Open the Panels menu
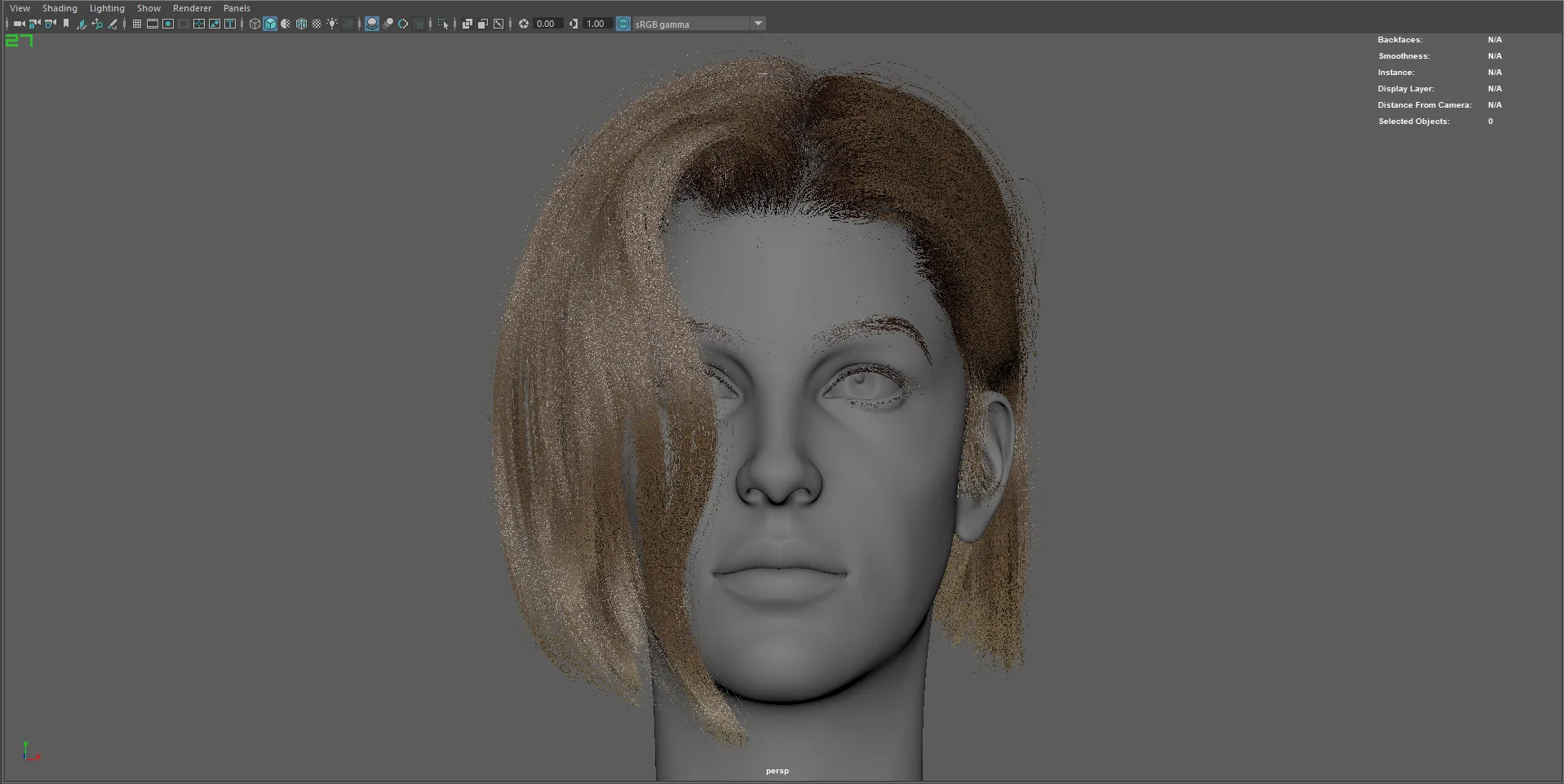1564x784 pixels. [x=237, y=8]
